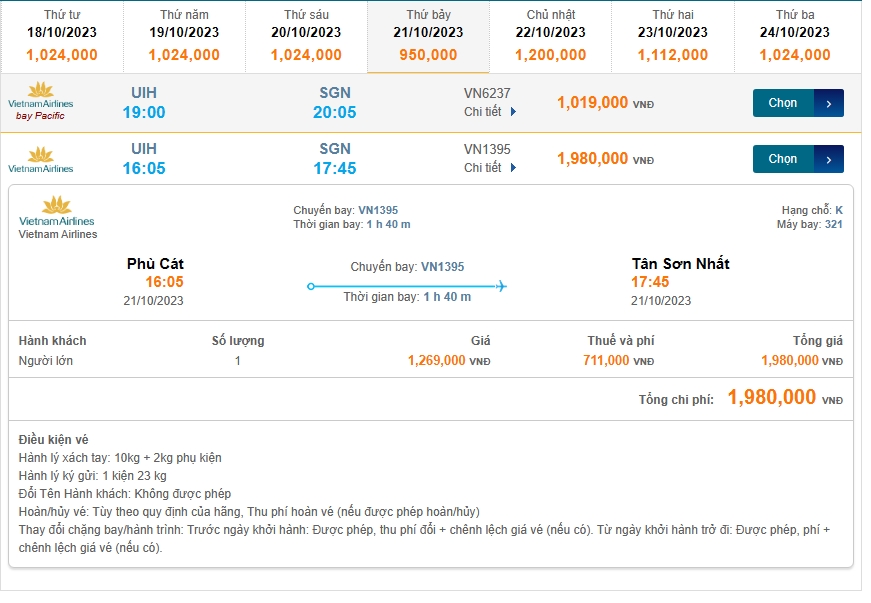Select date tab Thứ tư 18/10/2023
This screenshot has width=871, height=603.
62,36
